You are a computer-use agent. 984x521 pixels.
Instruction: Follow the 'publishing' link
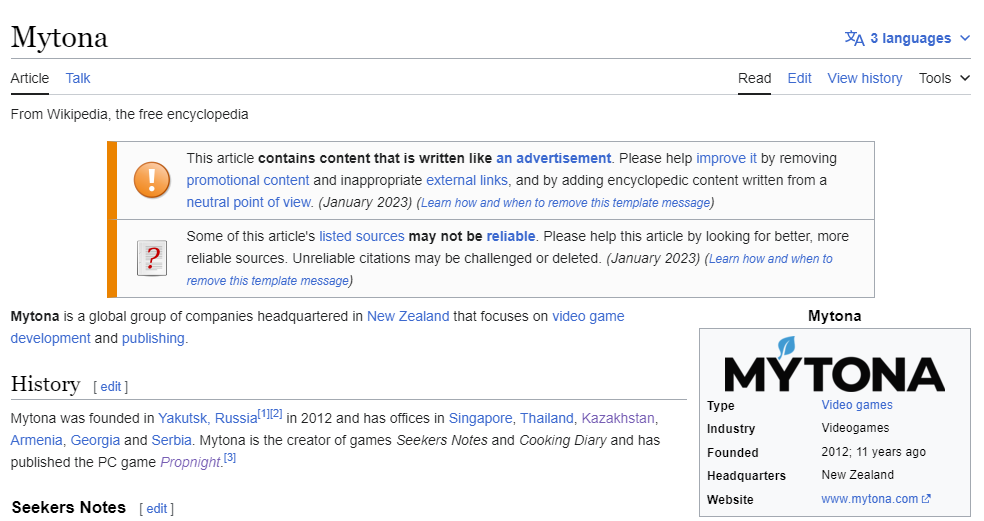153,338
